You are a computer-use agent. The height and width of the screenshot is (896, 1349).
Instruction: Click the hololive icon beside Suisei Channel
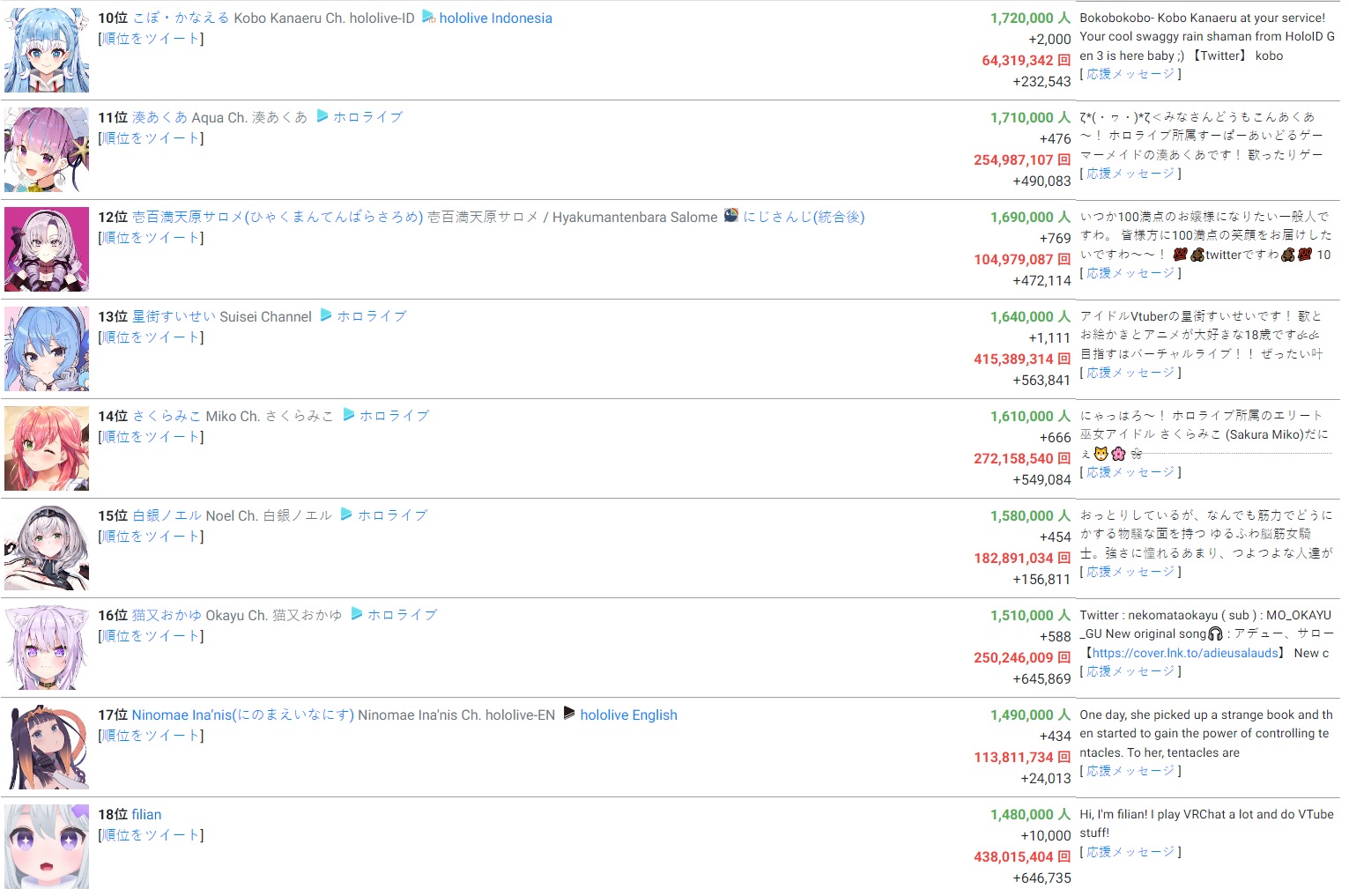pyautogui.click(x=326, y=315)
